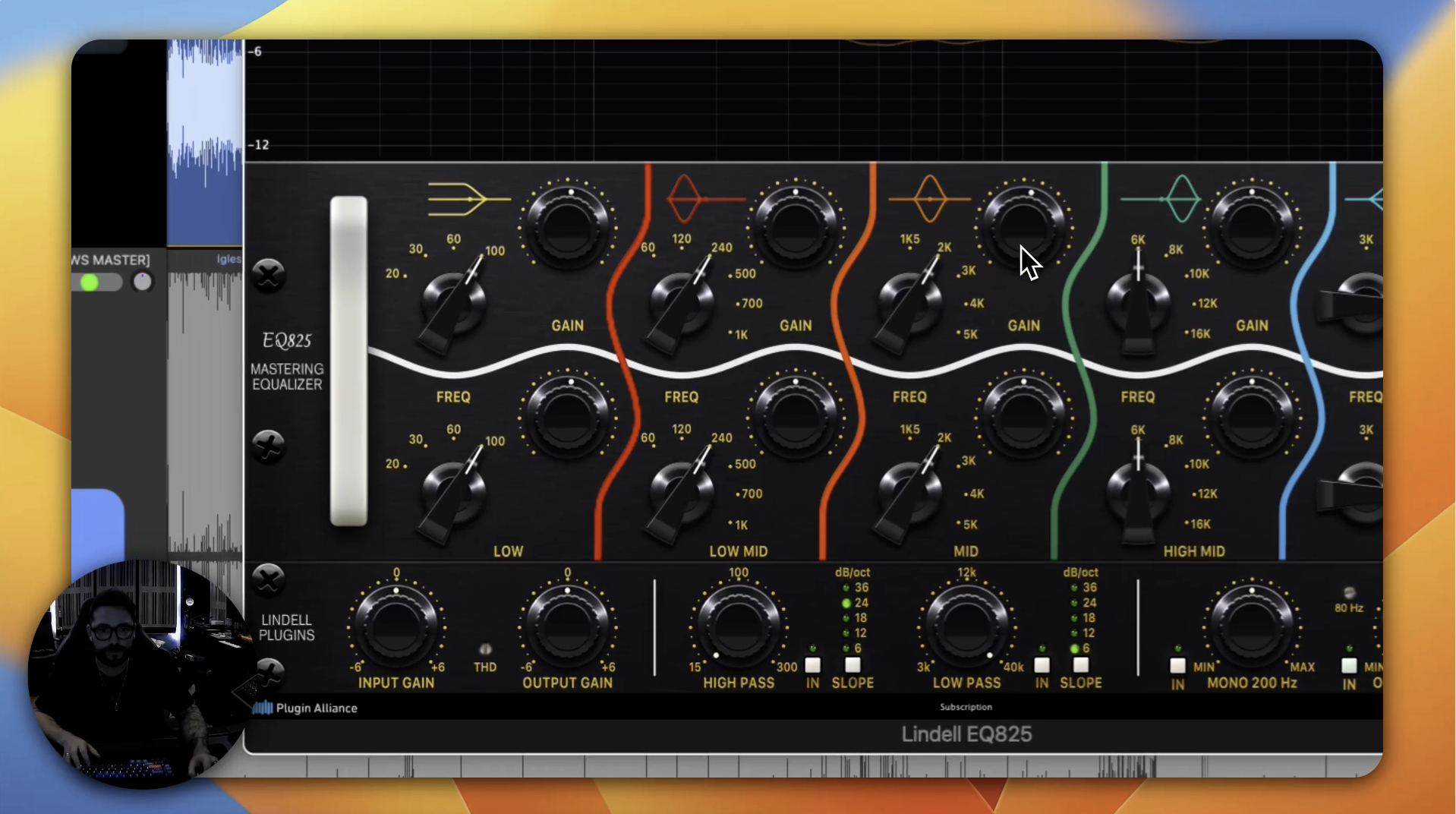Toggle the MONO 200 Hz IN button
The height and width of the screenshot is (814, 1456).
1177,667
